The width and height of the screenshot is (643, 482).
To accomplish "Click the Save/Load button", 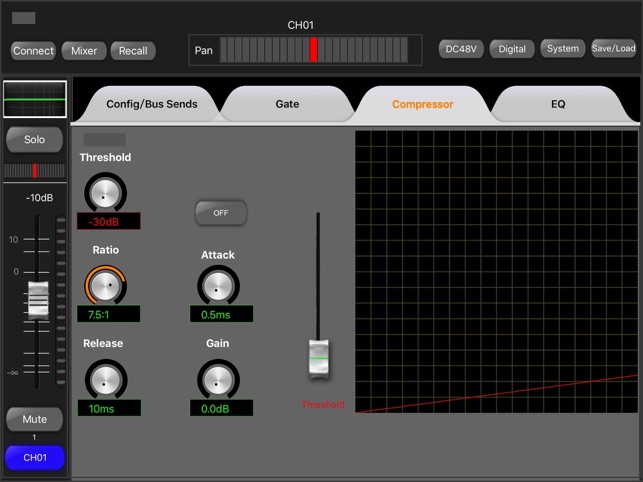I will tap(613, 48).
